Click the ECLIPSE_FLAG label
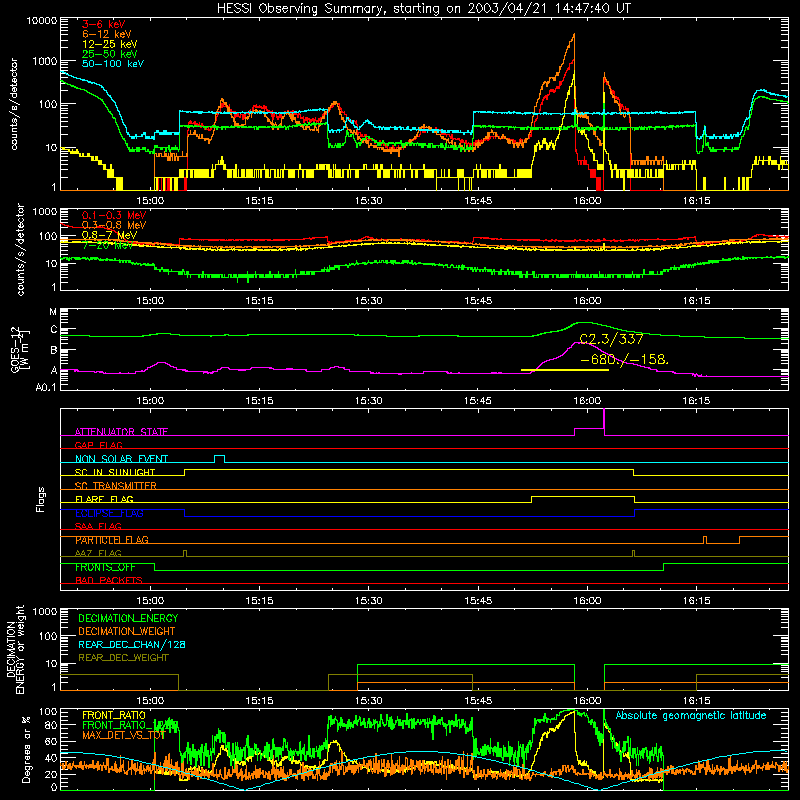The width and height of the screenshot is (800, 800). [109, 513]
